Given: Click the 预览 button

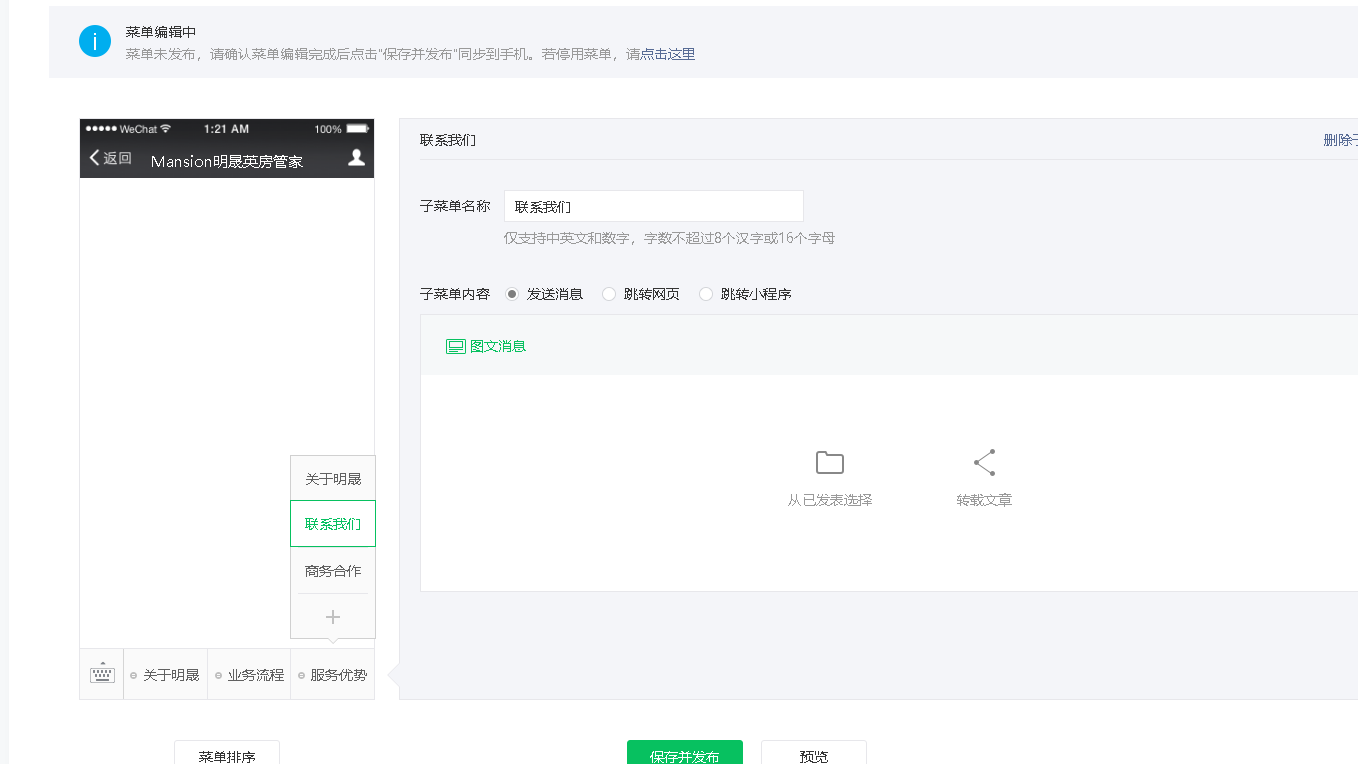Looking at the screenshot, I should [814, 752].
